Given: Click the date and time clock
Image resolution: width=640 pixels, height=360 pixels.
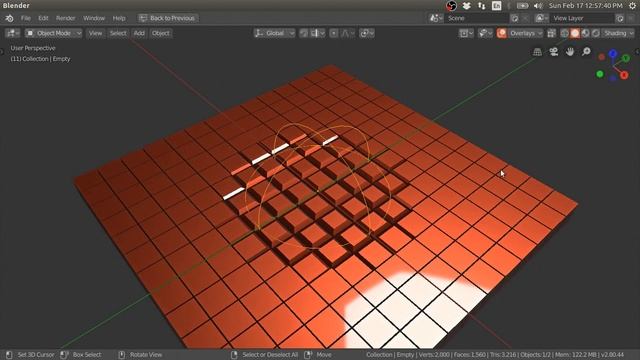Looking at the screenshot, I should 585,6.
